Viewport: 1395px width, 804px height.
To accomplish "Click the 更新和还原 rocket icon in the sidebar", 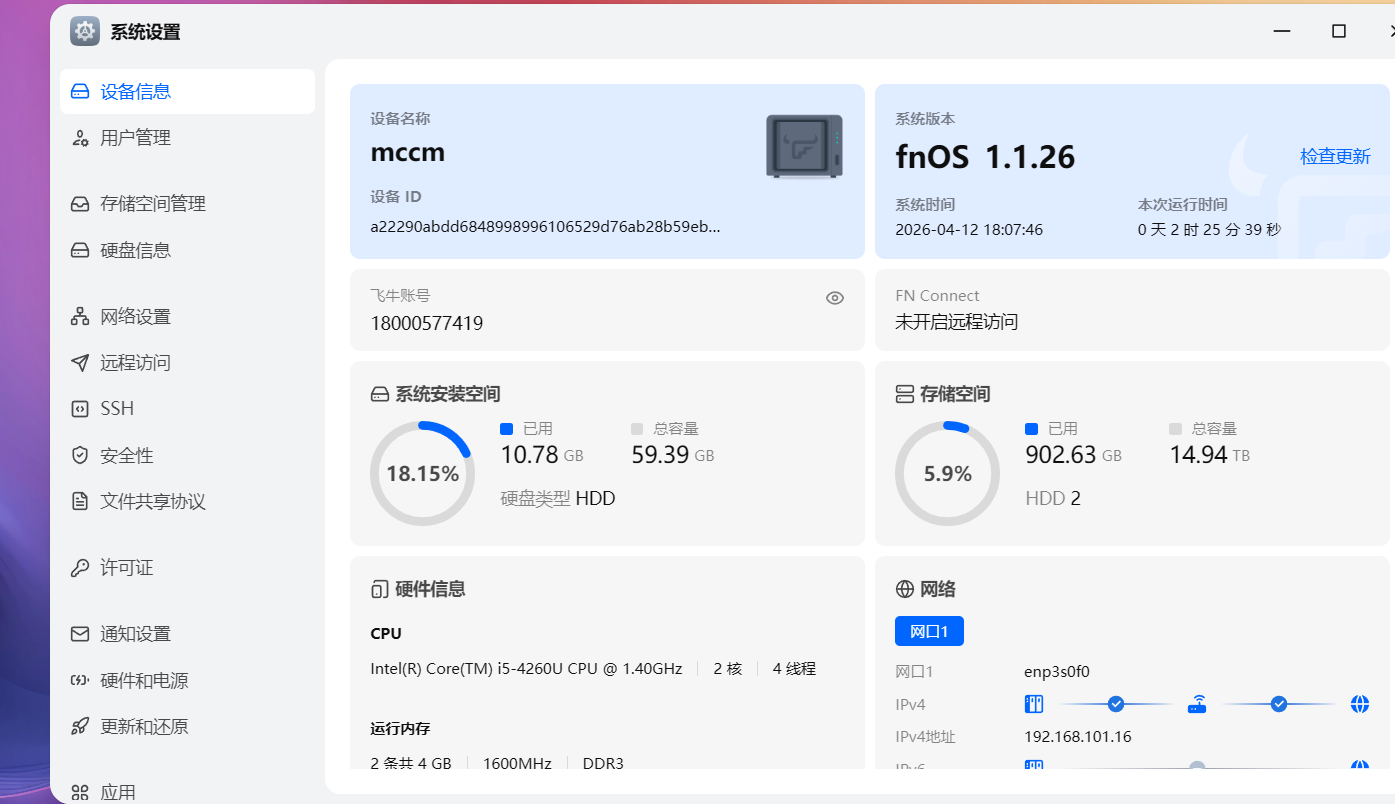I will pos(80,727).
